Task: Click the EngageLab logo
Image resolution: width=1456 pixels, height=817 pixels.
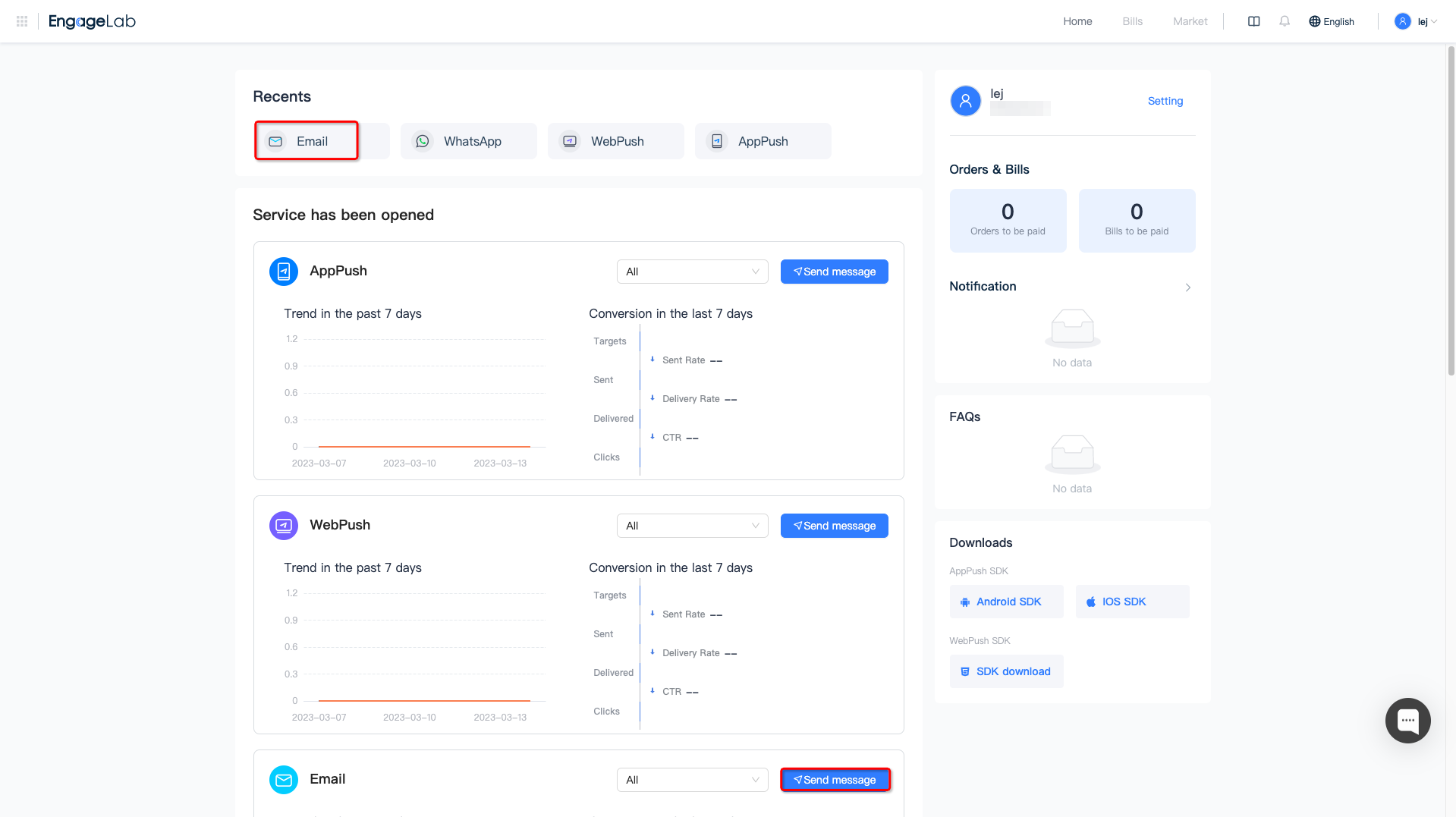Action: click(x=92, y=21)
